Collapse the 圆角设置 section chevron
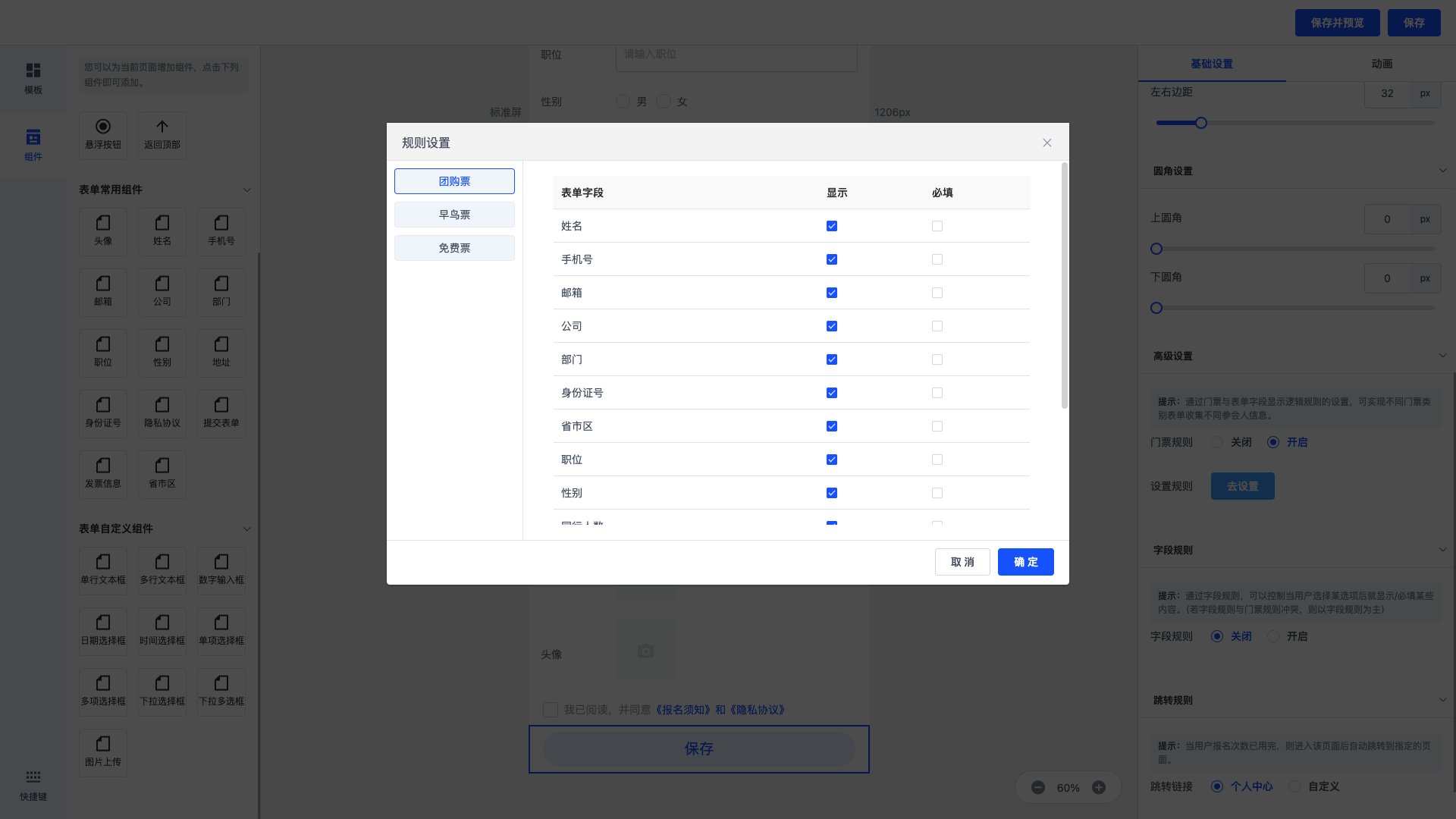The image size is (1456, 819). (1442, 171)
